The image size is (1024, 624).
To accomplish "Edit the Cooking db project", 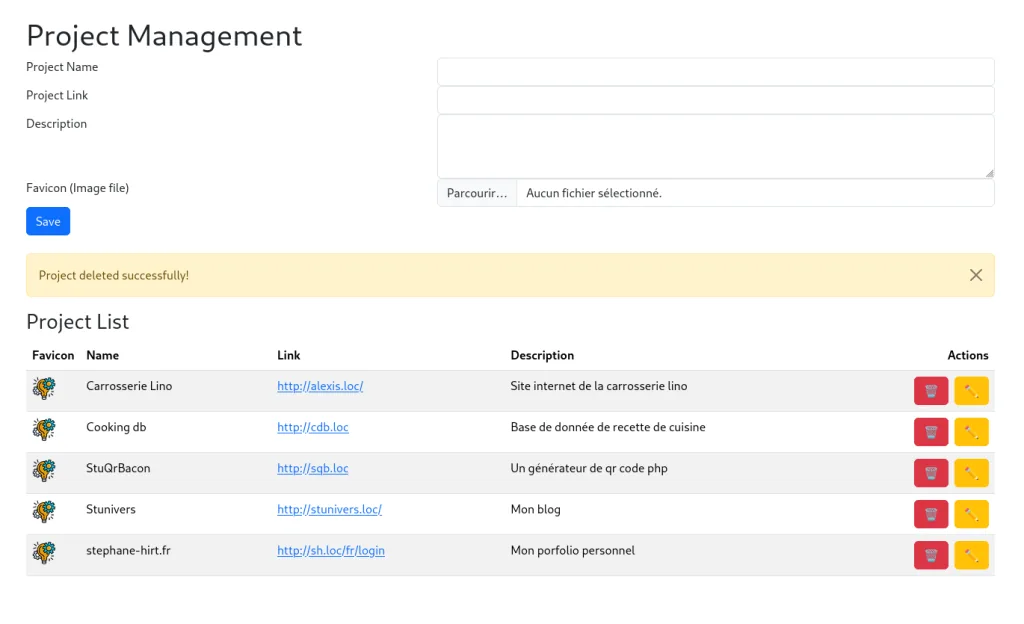I will coord(971,432).
